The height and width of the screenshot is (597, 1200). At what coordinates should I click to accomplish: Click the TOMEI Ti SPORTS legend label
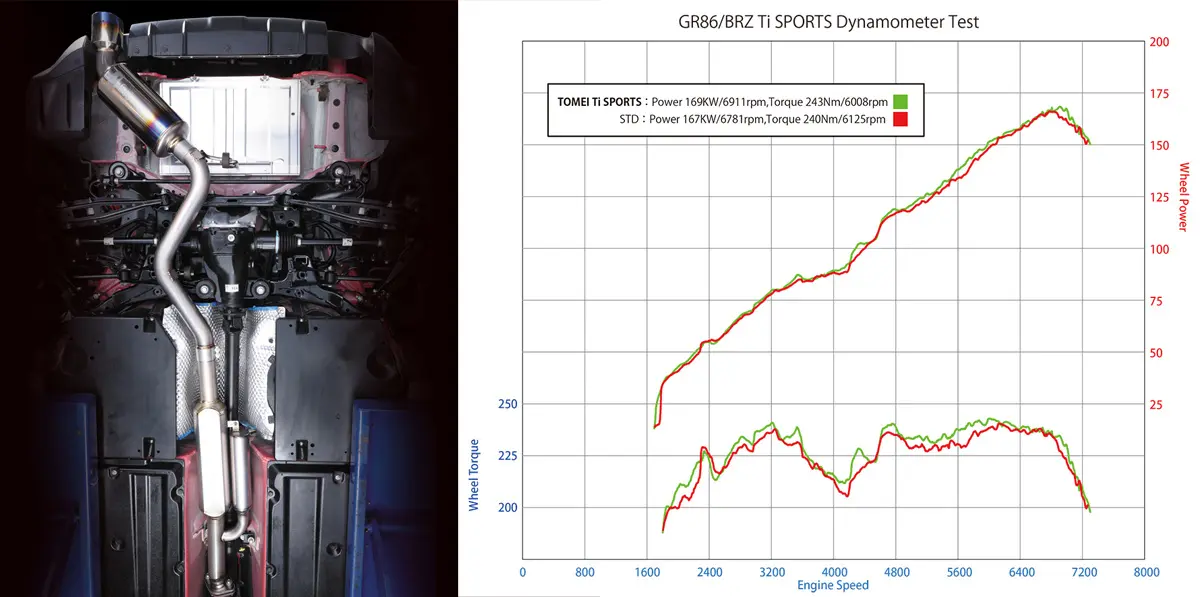click(599, 102)
